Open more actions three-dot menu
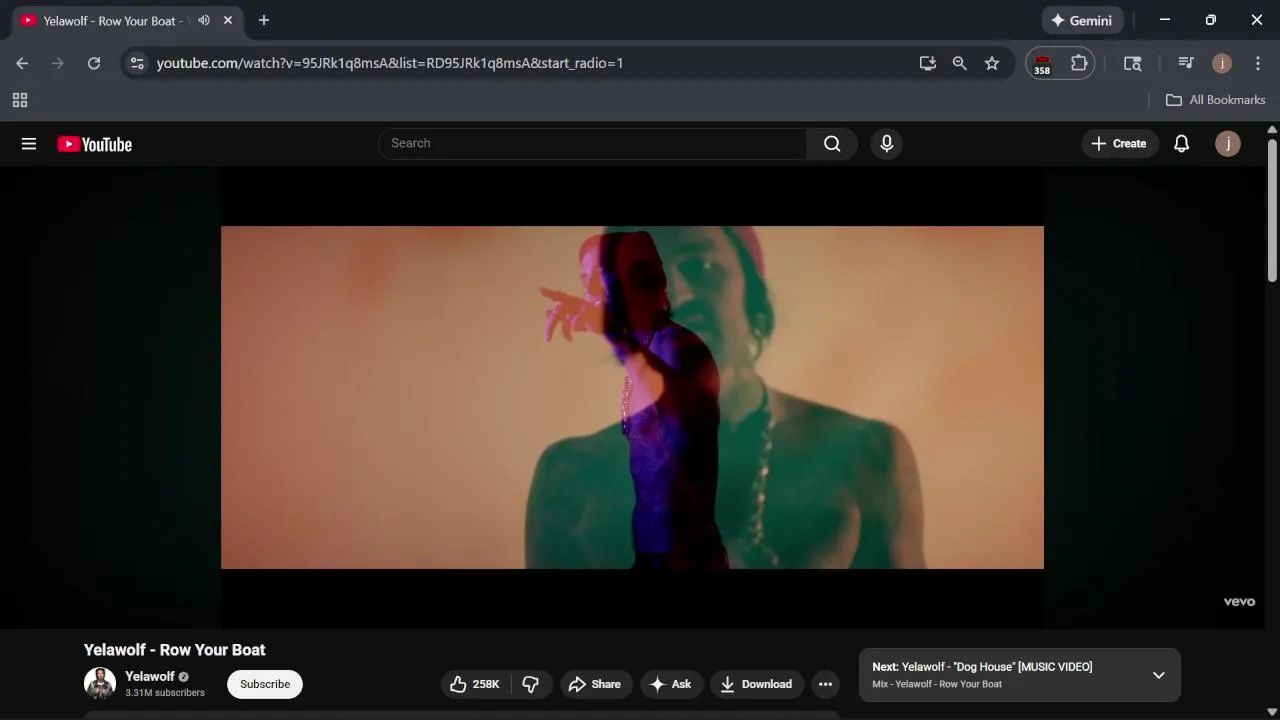This screenshot has height=720, width=1280. point(825,684)
